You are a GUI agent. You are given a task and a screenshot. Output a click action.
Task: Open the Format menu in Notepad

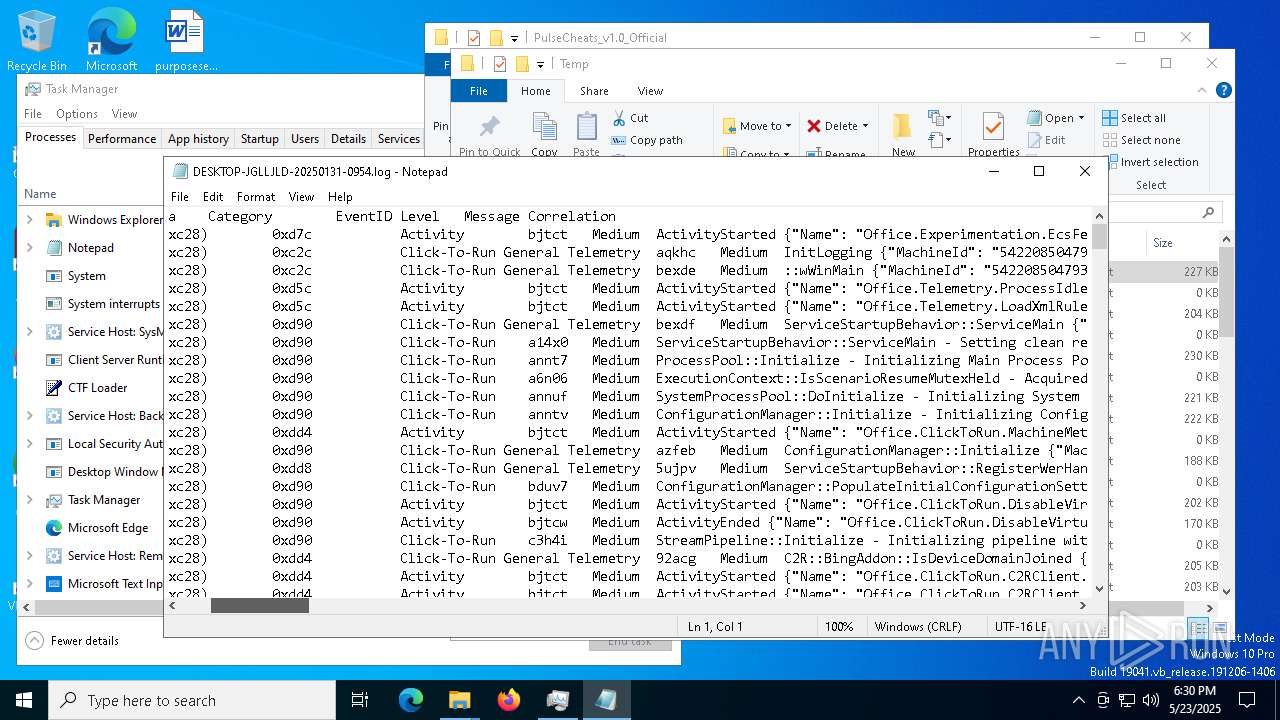click(x=256, y=197)
